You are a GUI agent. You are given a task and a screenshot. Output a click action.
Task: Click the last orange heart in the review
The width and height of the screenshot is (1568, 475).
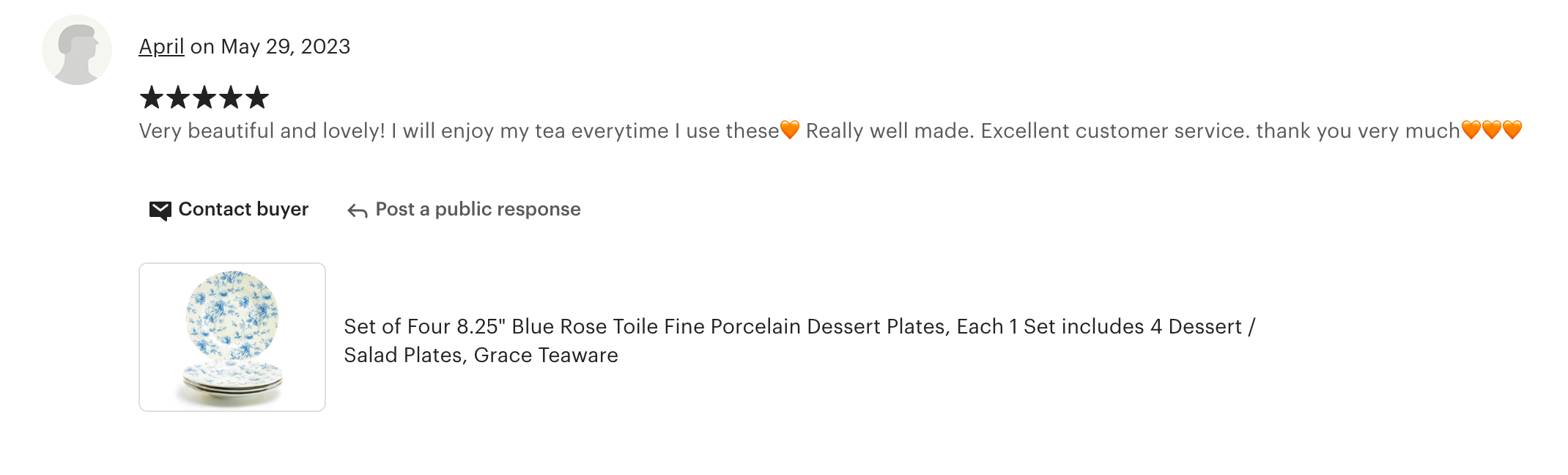[1512, 130]
